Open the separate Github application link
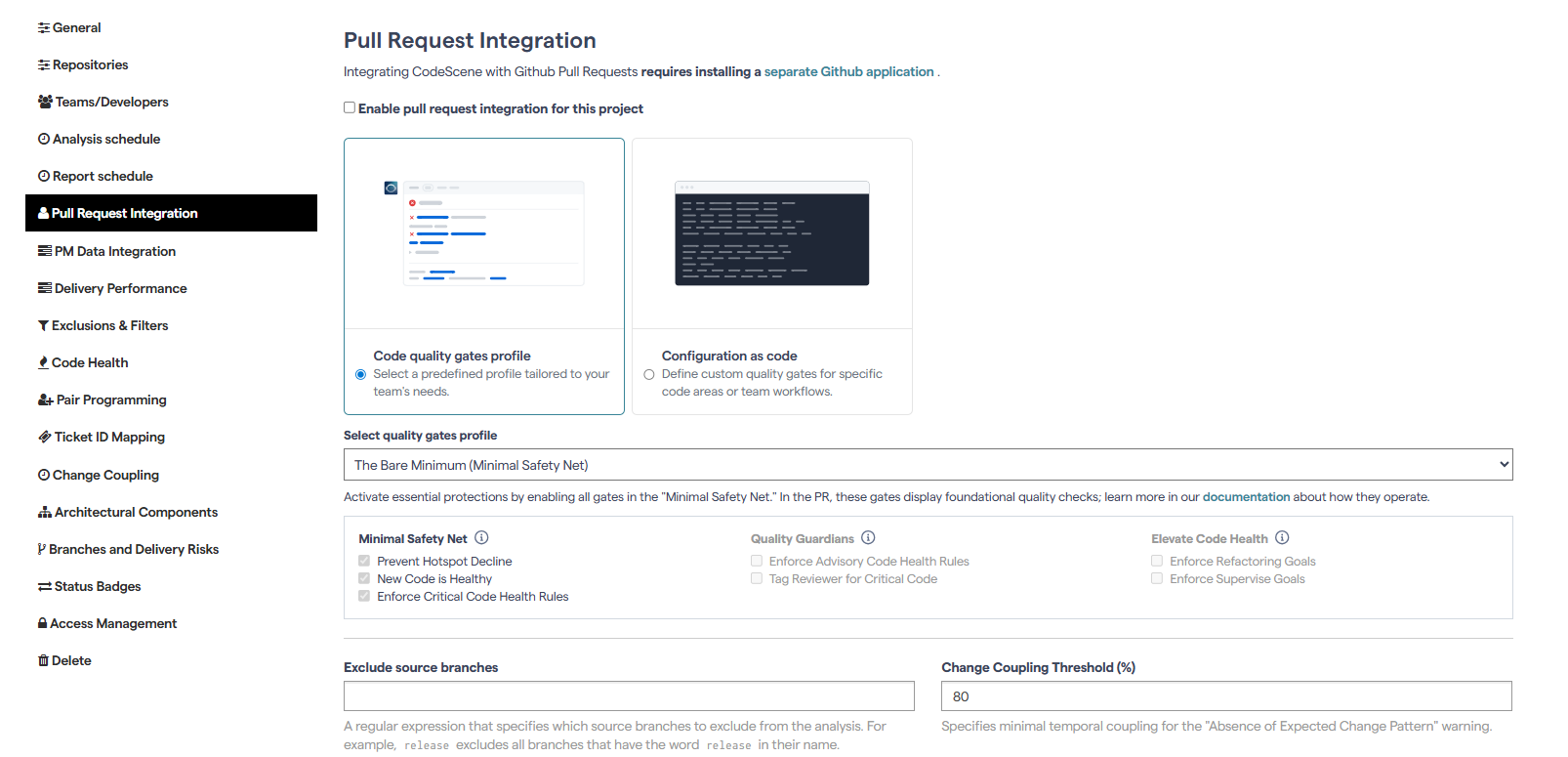1568x757 pixels. [x=848, y=72]
